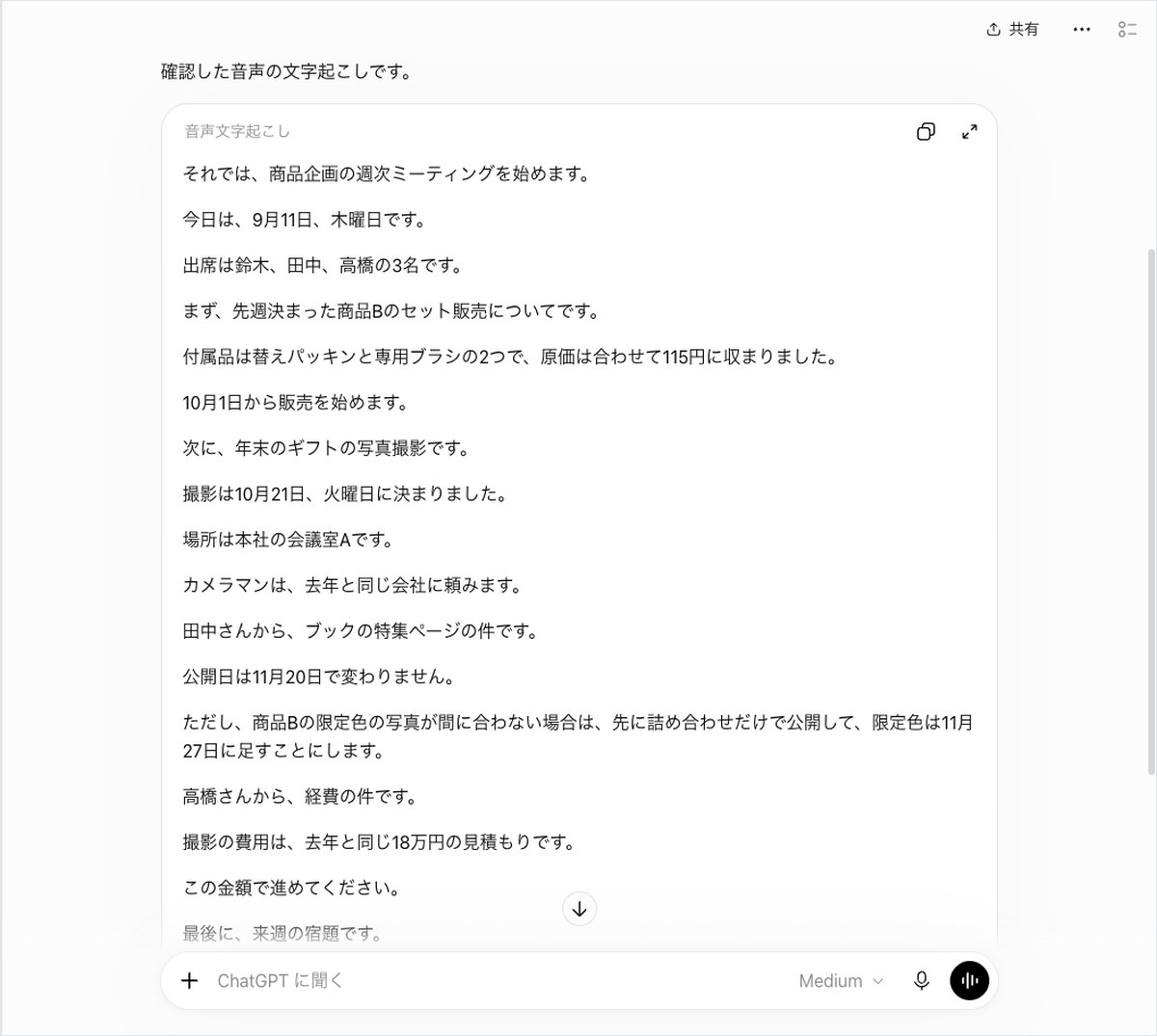Viewport: 1157px width, 1036px height.
Task: Click line この金額で進めてください。
Action: [x=291, y=889]
